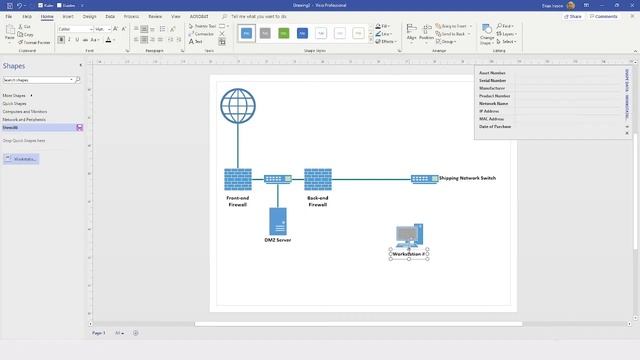Click the Align button

pyautogui.click(x=411, y=32)
